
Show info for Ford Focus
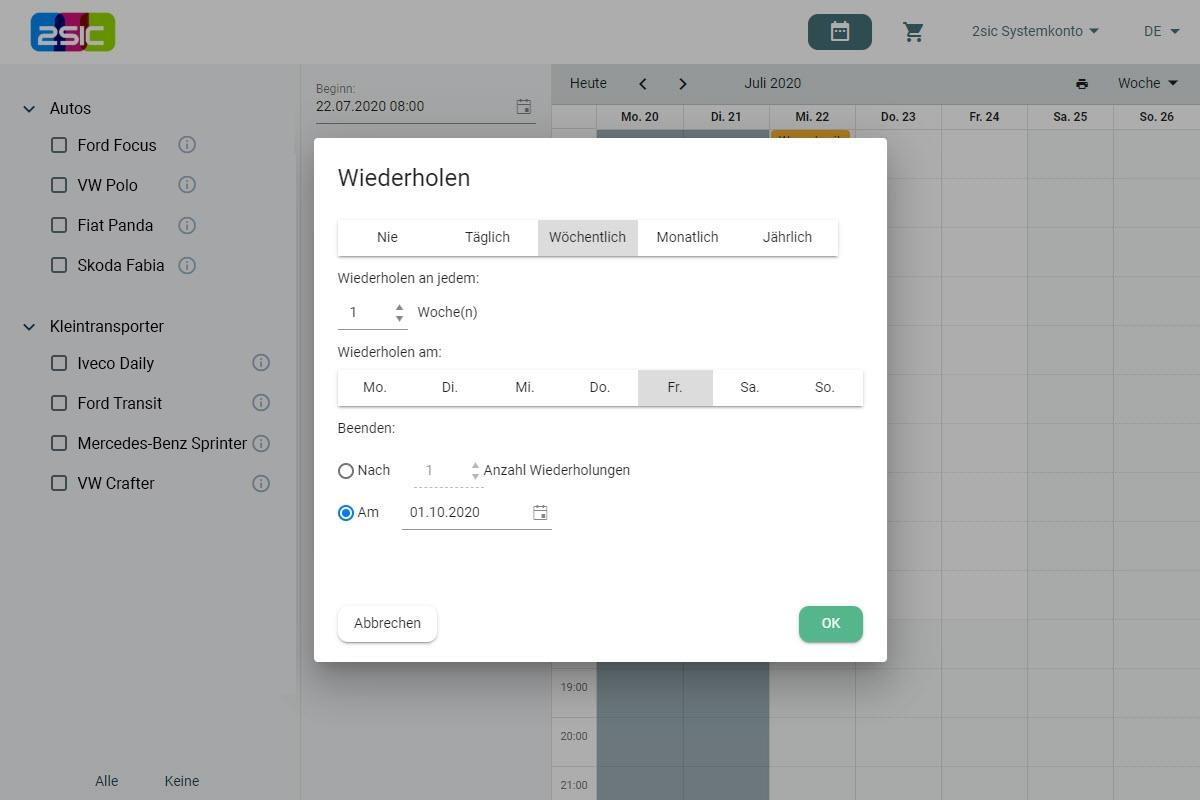click(187, 145)
